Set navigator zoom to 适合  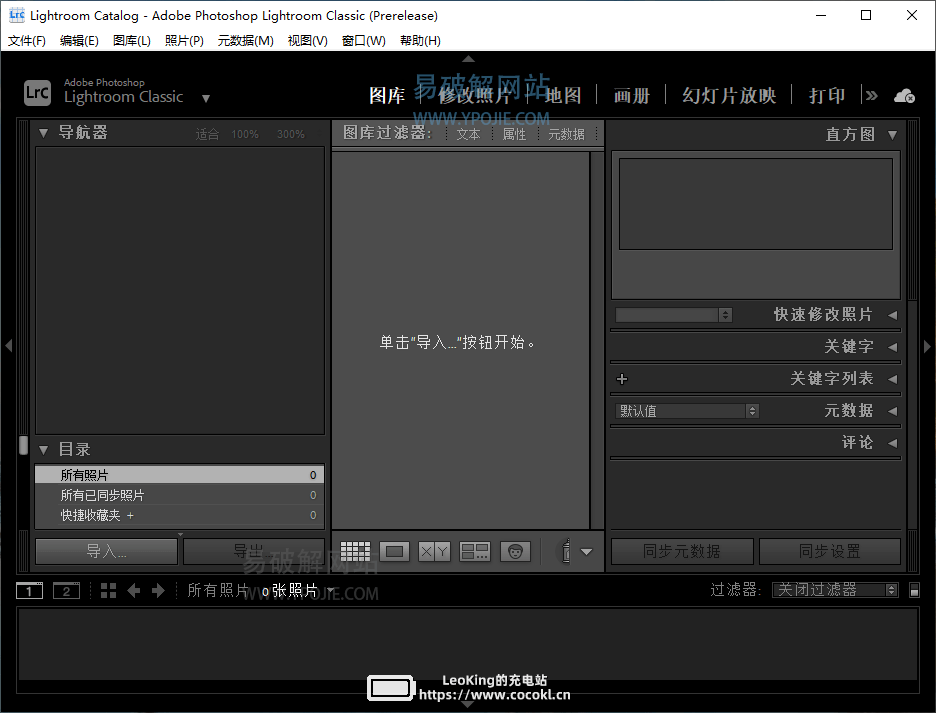(x=207, y=134)
